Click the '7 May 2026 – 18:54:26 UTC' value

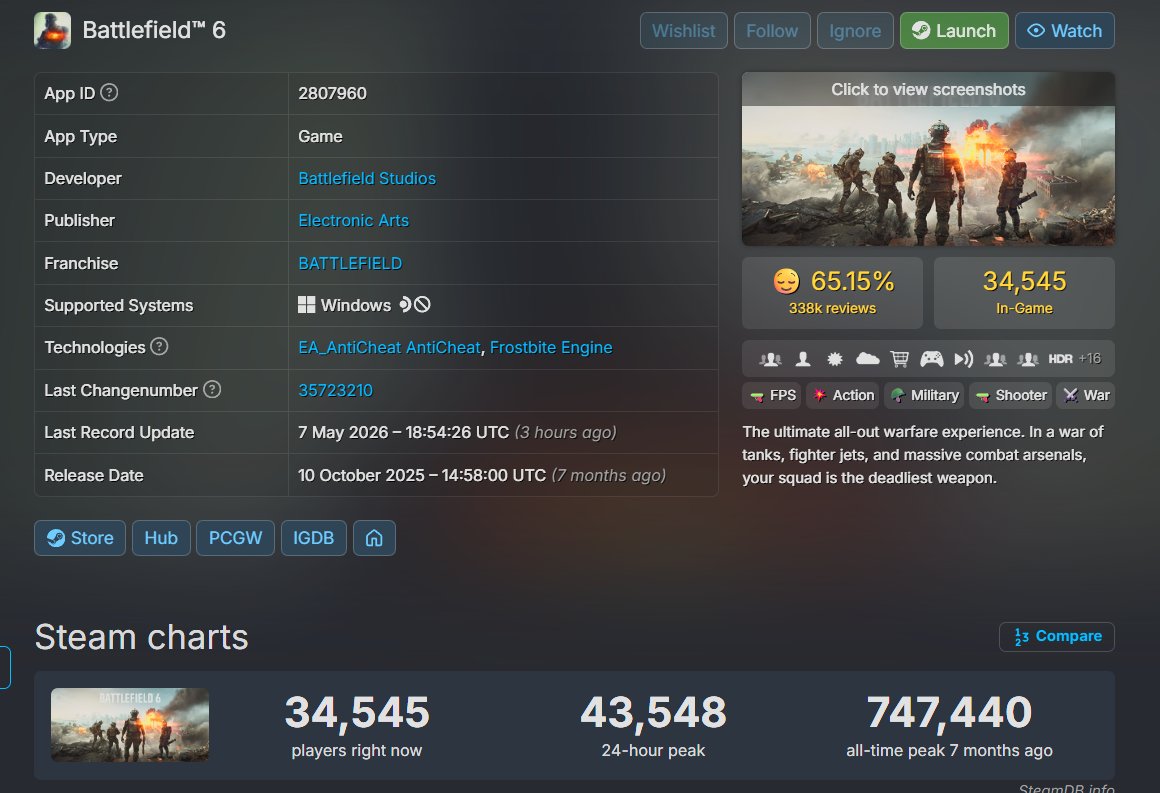click(403, 432)
